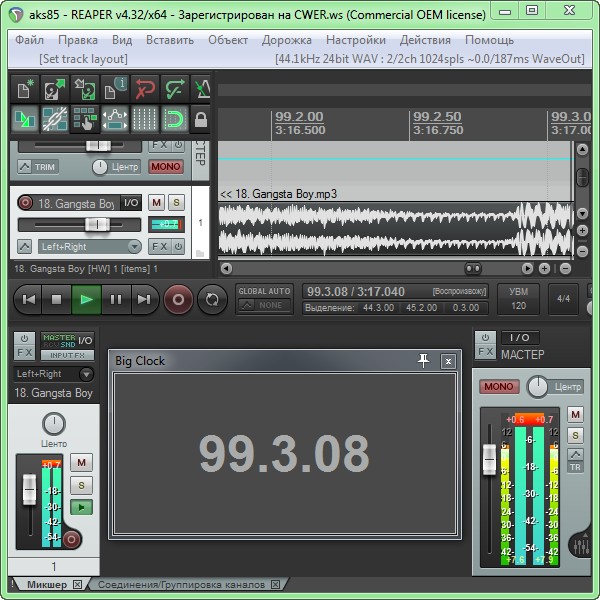Toggle the metronome icon

pos(201,89)
